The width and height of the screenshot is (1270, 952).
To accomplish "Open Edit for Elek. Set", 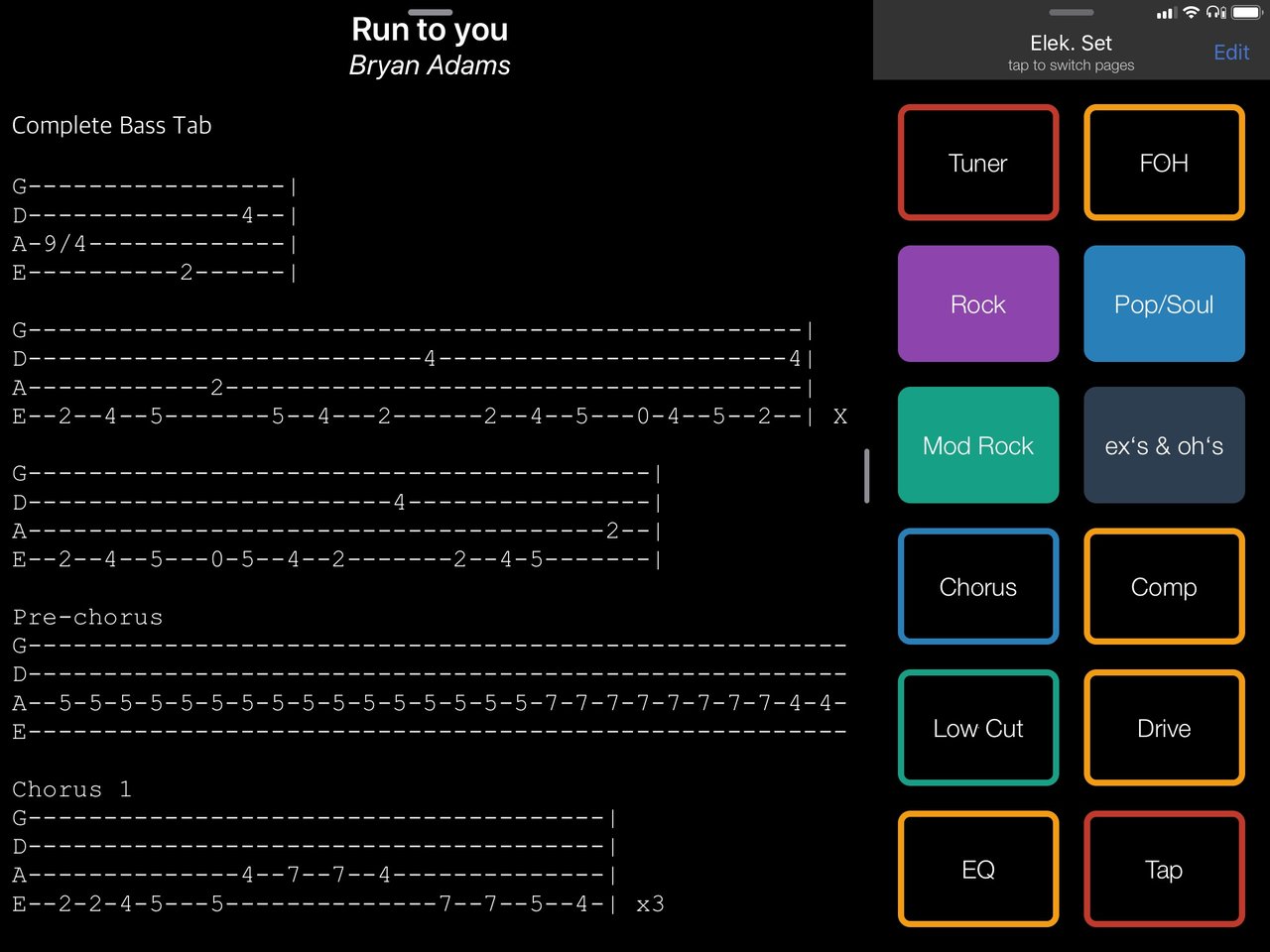I will [x=1231, y=53].
